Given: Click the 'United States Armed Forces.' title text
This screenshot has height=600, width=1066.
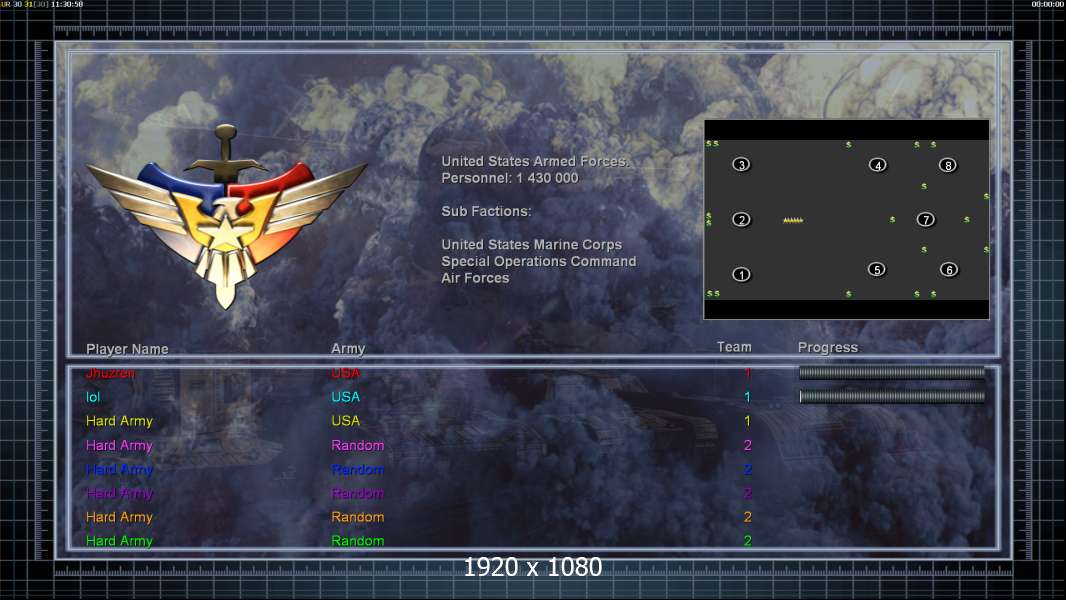Looking at the screenshot, I should pos(535,161).
